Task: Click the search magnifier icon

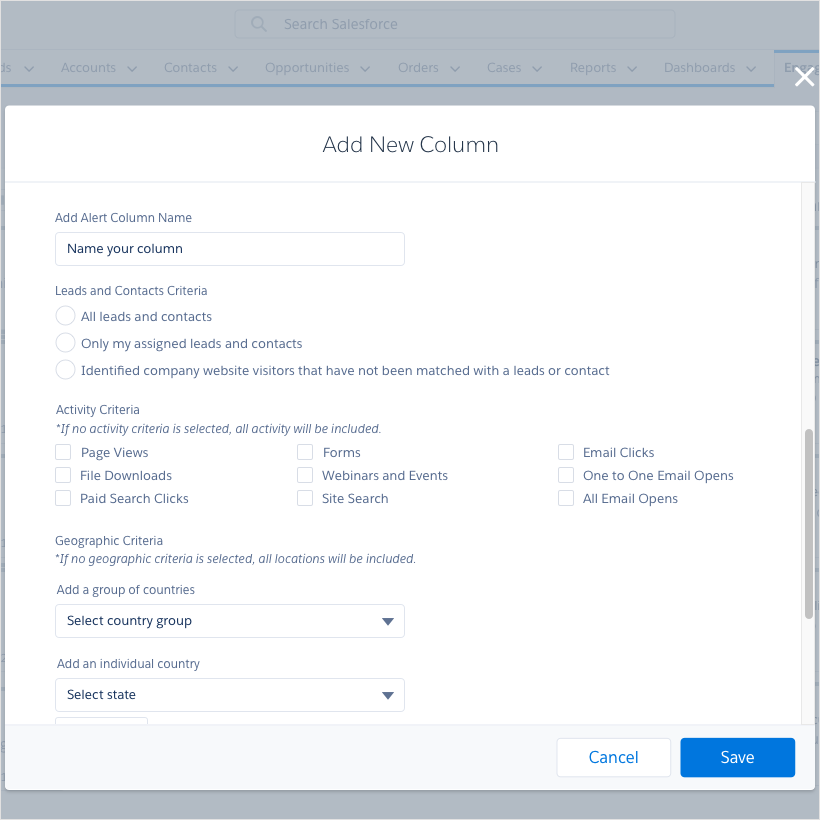Action: [x=259, y=24]
